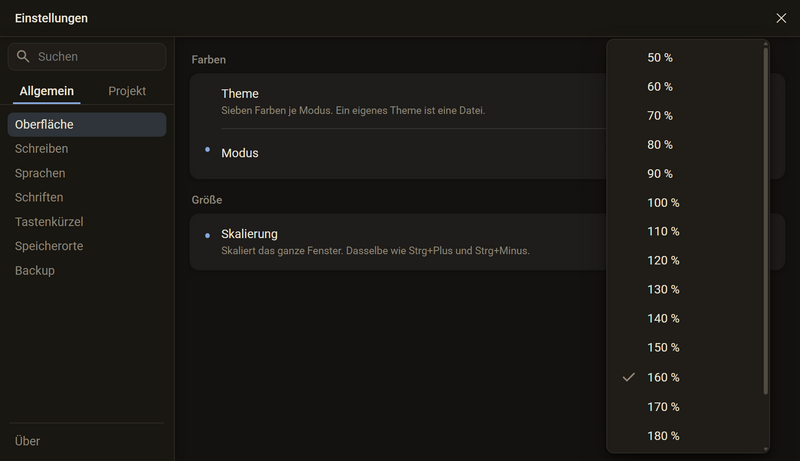Switch to the Allgemein tab

tap(46, 91)
